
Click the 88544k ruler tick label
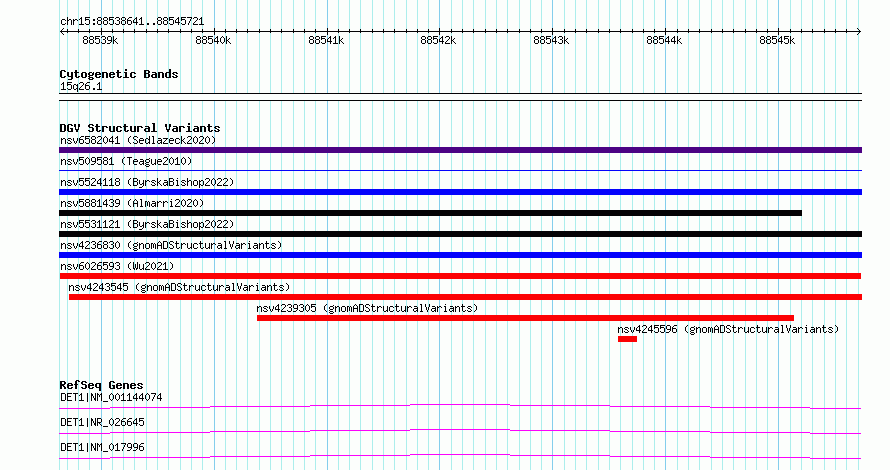[x=664, y=41]
